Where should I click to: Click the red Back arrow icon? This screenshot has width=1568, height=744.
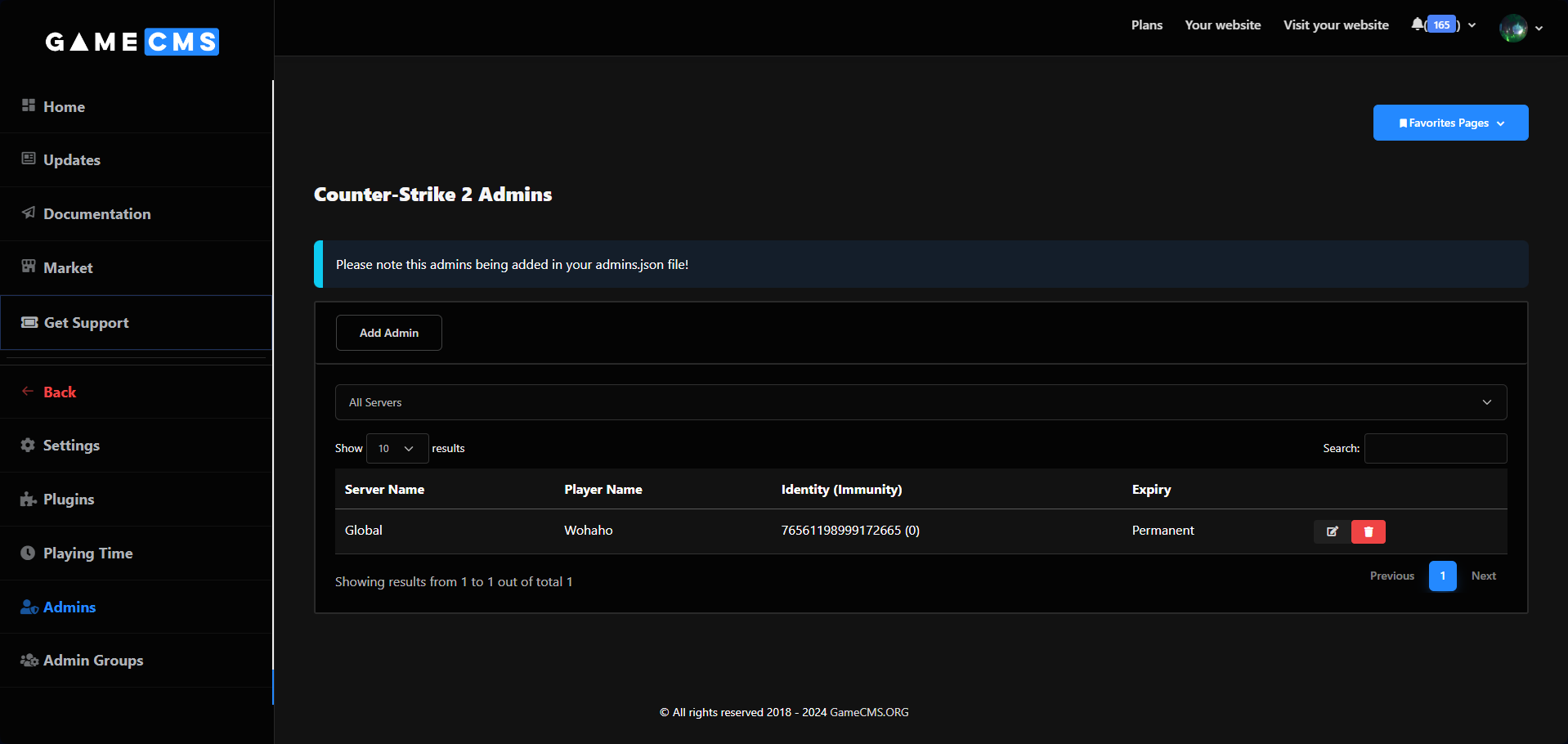28,391
